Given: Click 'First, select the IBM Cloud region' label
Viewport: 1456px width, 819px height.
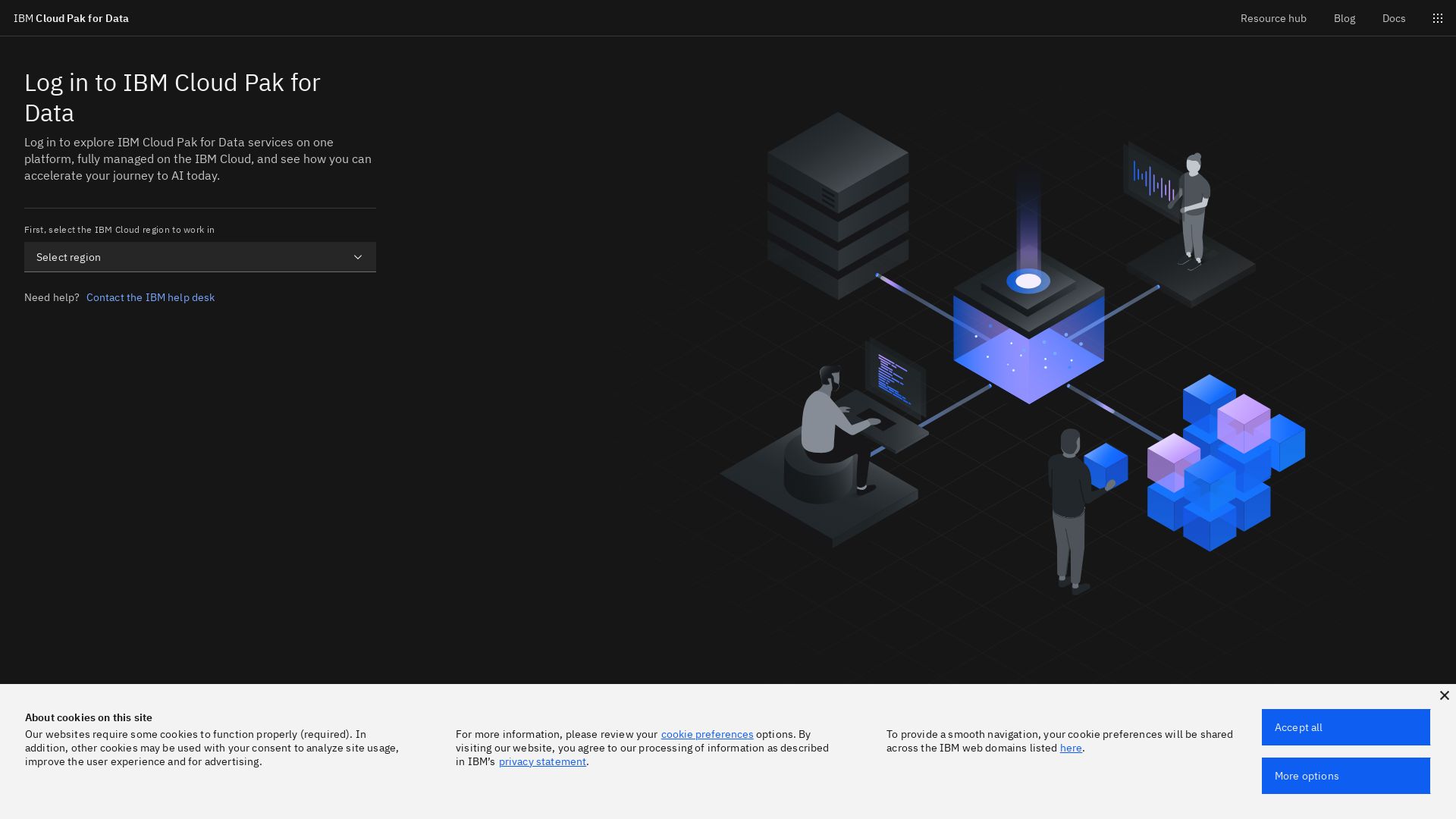Looking at the screenshot, I should click(119, 230).
